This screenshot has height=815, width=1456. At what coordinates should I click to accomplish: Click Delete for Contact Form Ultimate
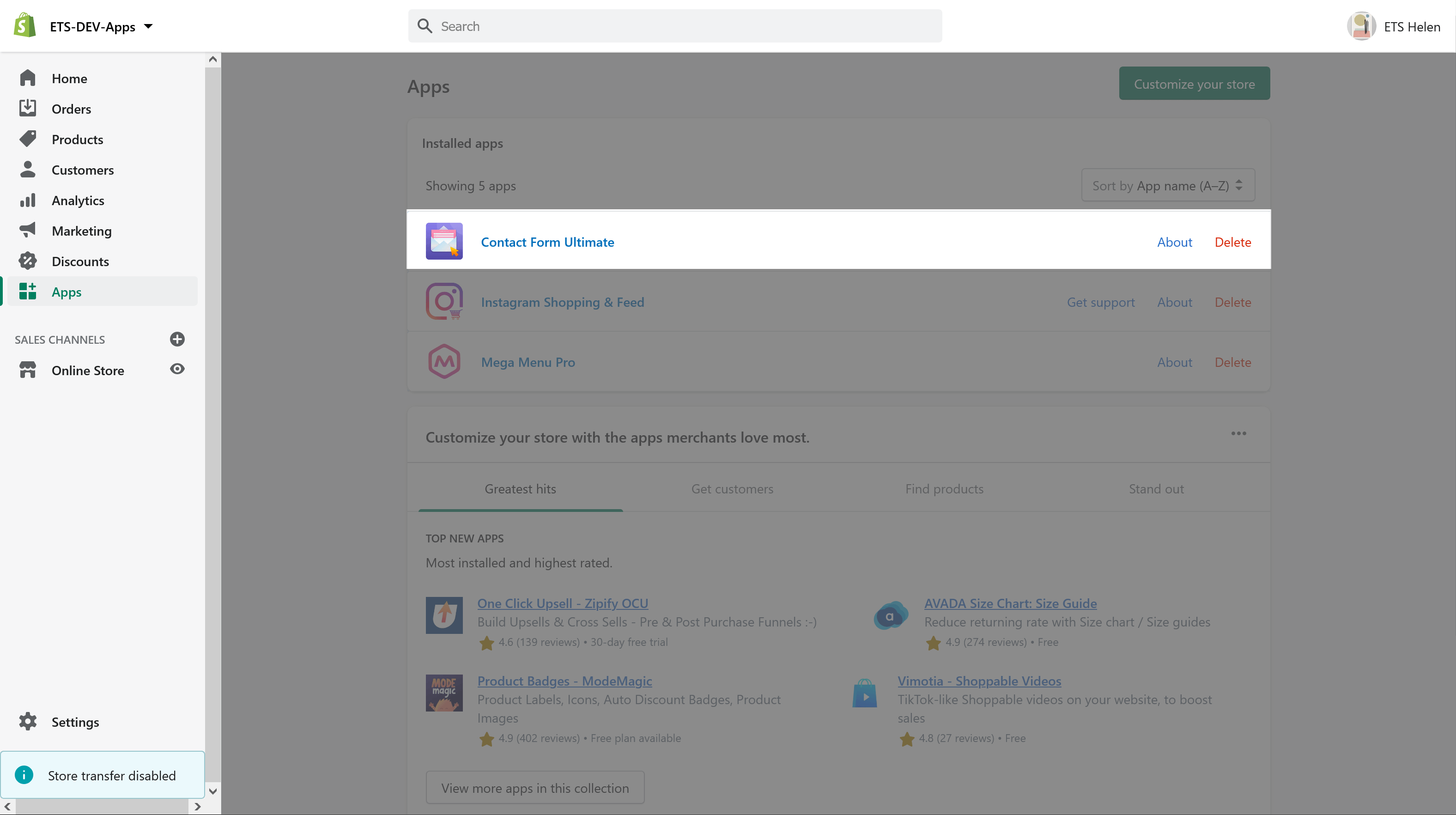click(1233, 242)
